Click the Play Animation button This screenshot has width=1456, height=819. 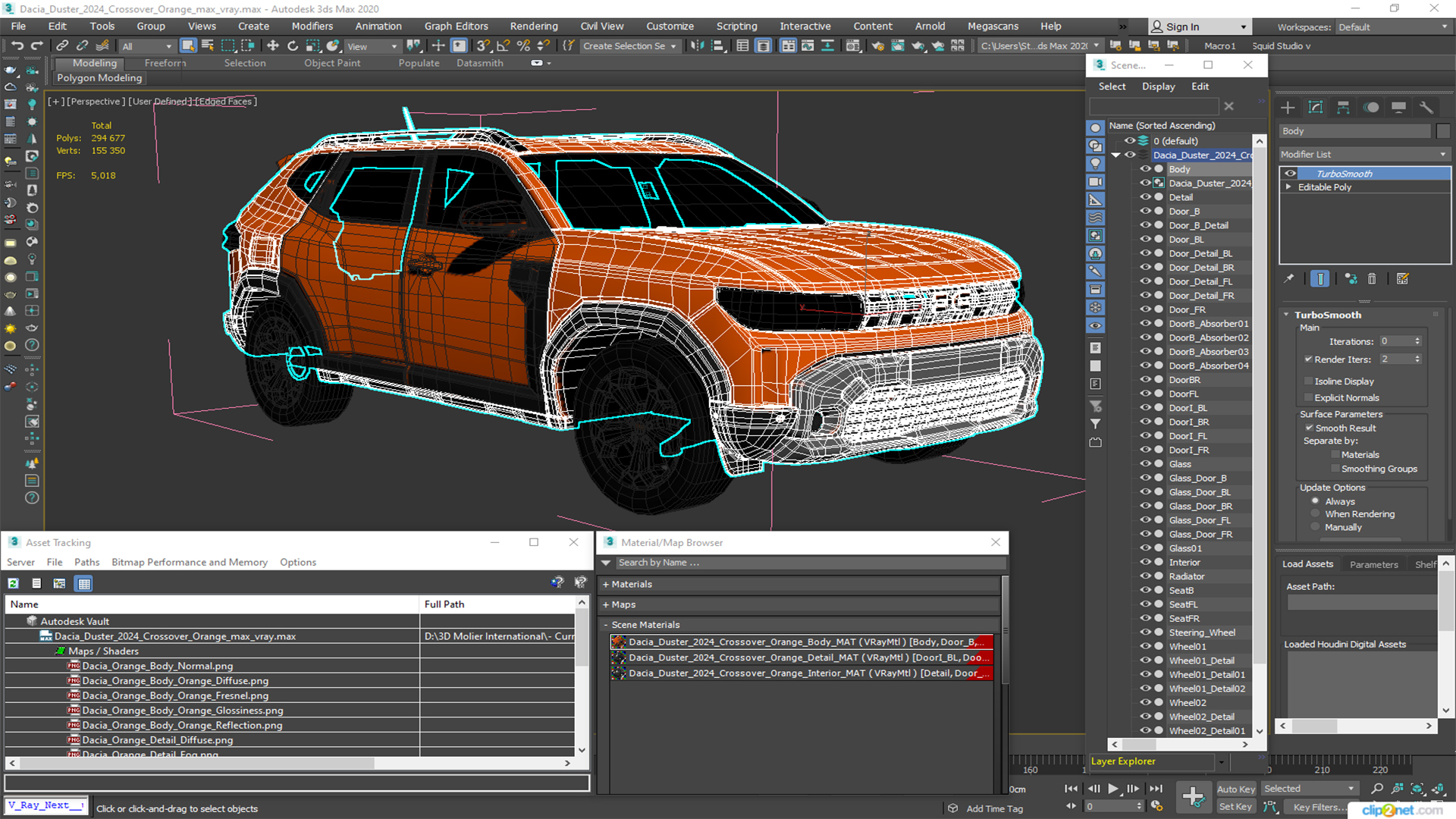pos(1112,789)
